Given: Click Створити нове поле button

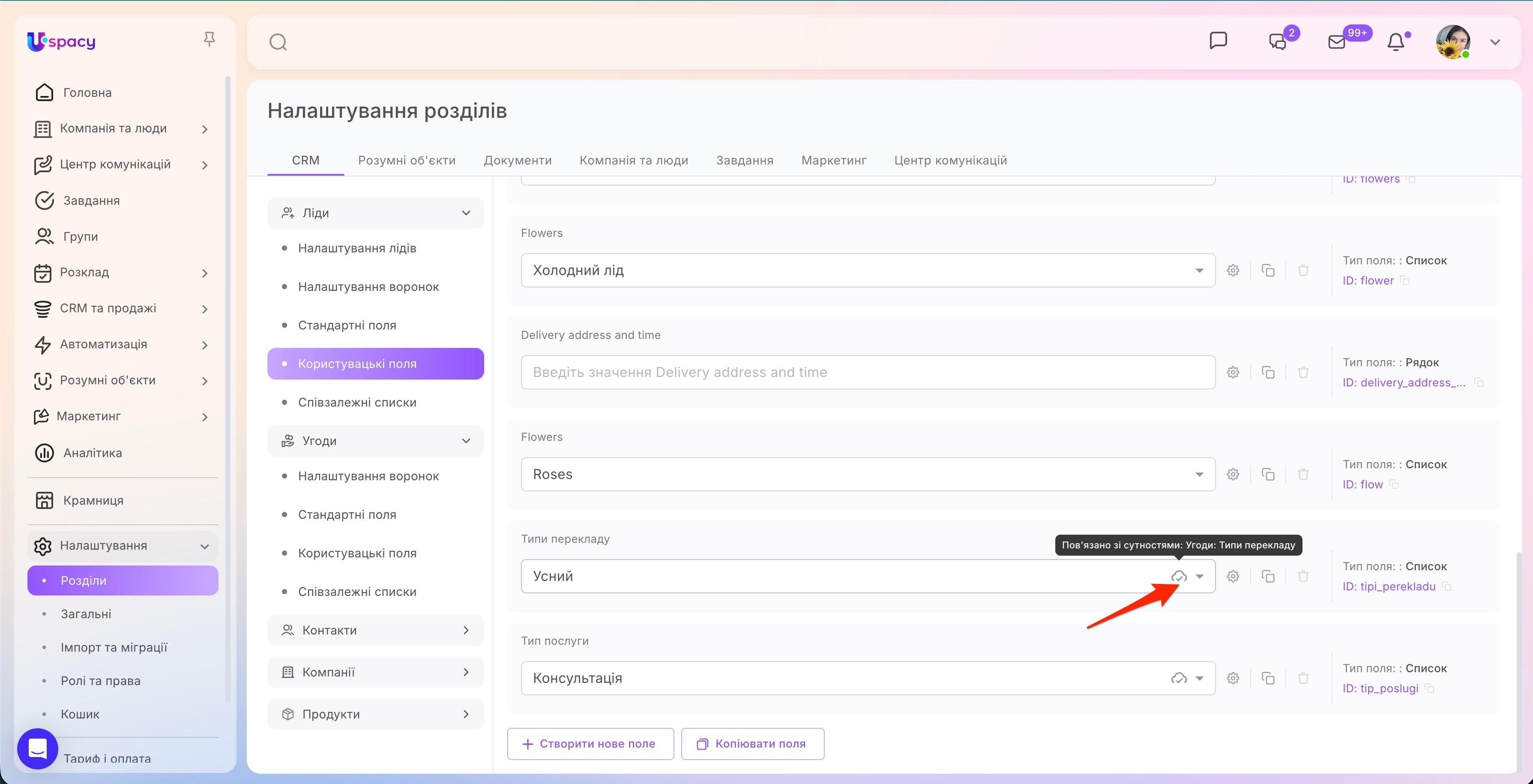Looking at the screenshot, I should [x=590, y=744].
